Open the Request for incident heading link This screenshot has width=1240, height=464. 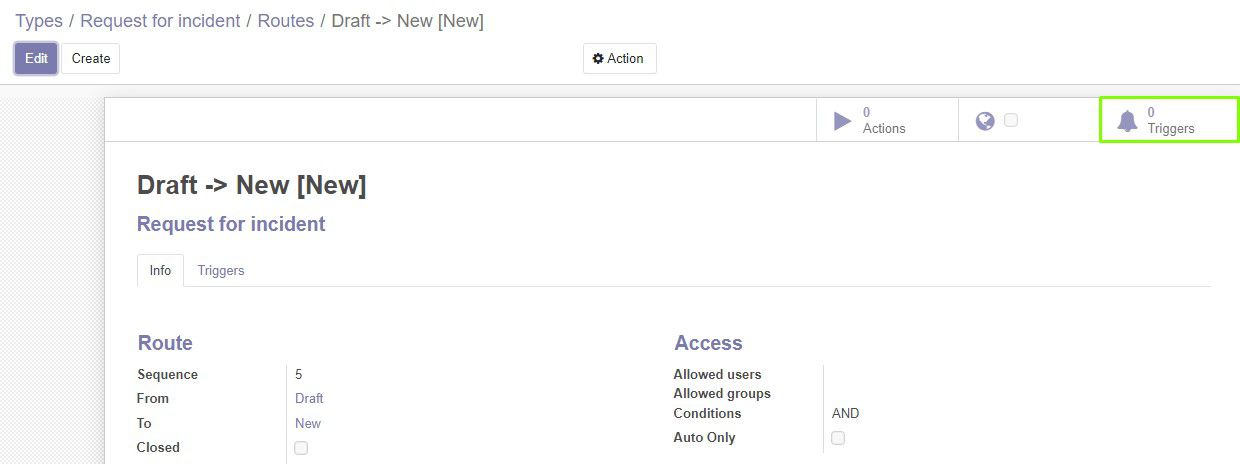(231, 224)
